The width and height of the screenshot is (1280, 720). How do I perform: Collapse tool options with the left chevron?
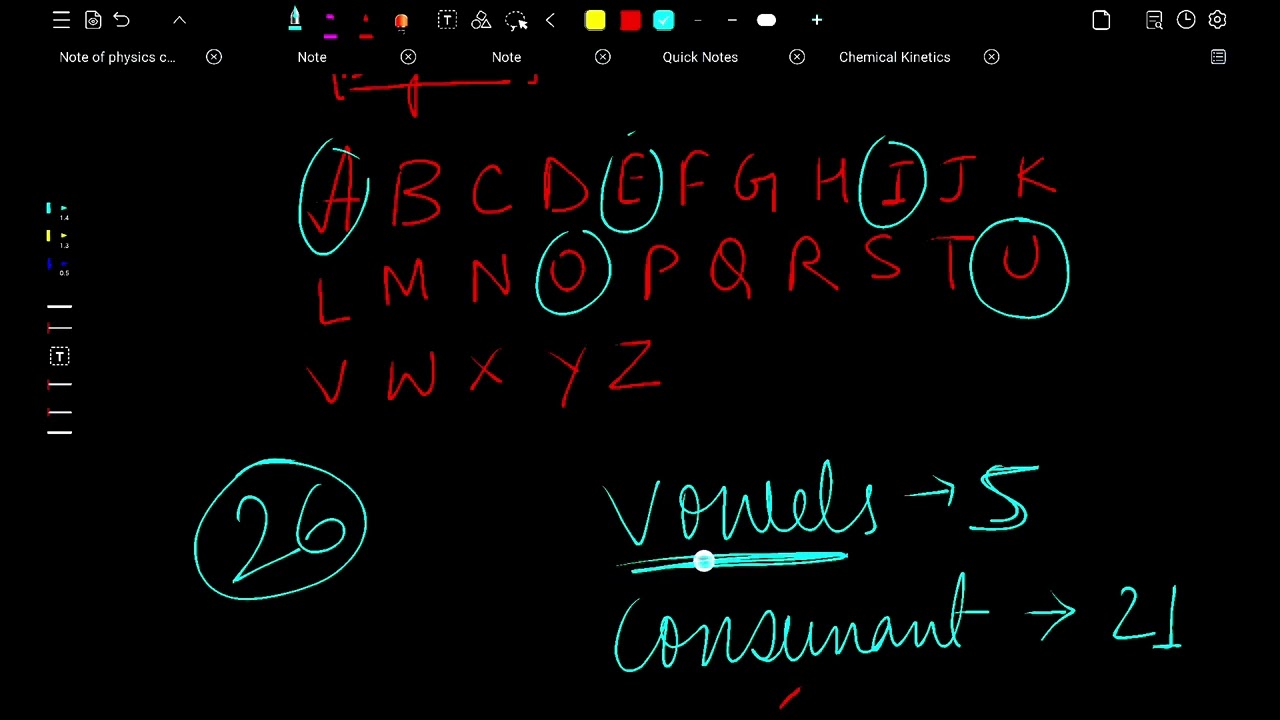click(550, 20)
